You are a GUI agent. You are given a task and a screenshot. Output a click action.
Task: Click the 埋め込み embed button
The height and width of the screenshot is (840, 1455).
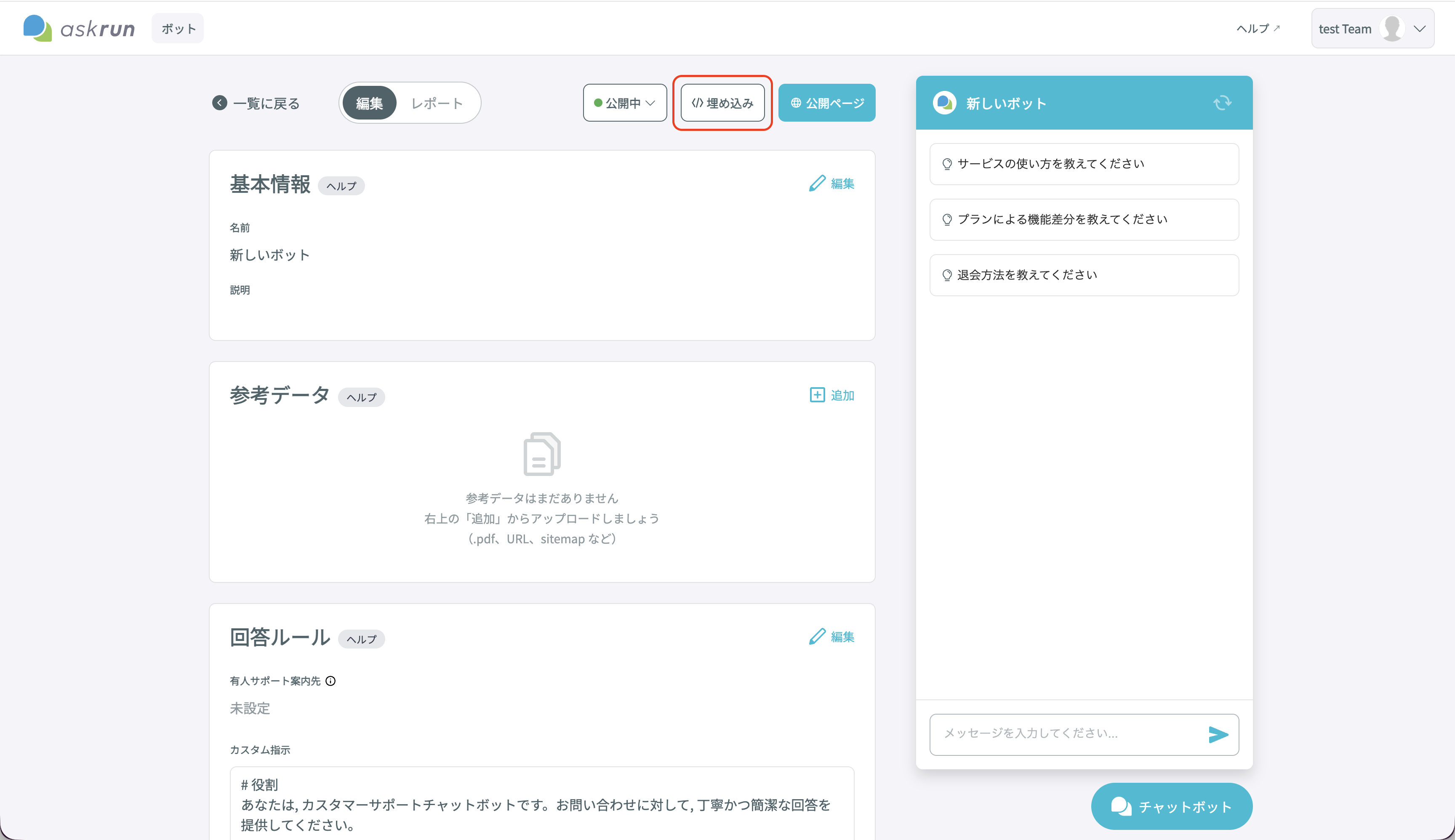(722, 103)
